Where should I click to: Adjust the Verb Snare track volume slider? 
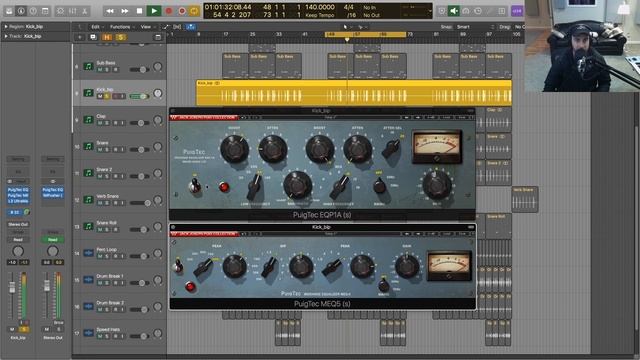[x=140, y=203]
